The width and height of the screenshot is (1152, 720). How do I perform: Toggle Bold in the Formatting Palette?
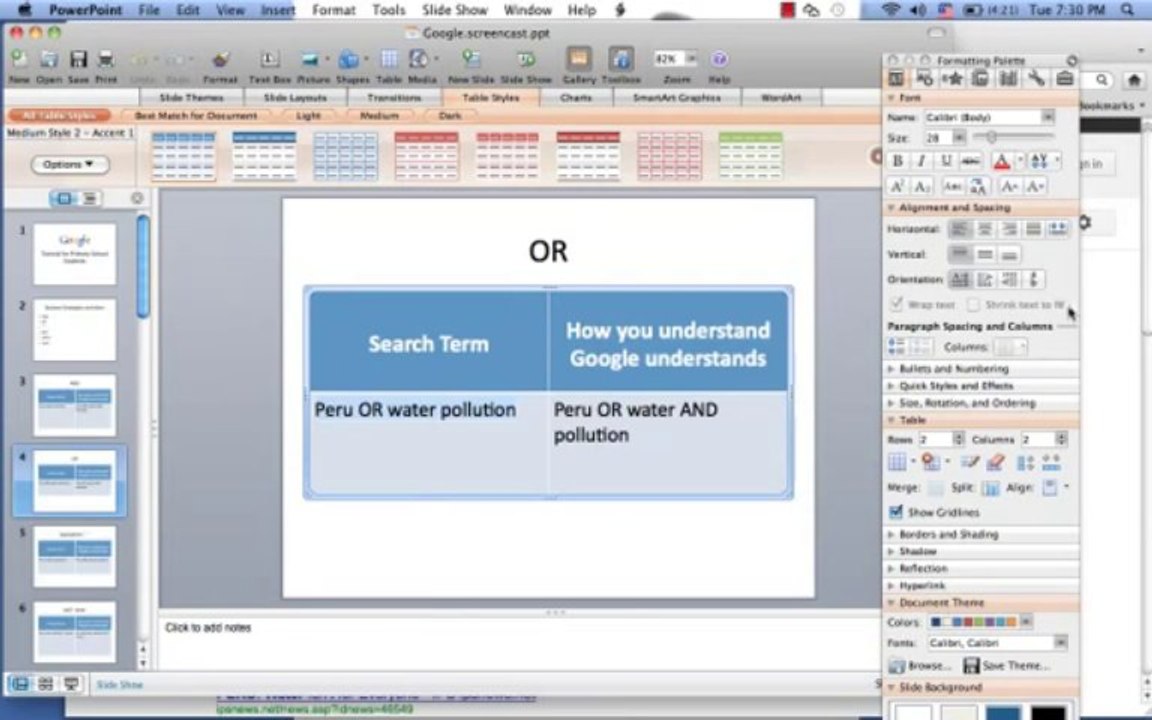(x=897, y=161)
